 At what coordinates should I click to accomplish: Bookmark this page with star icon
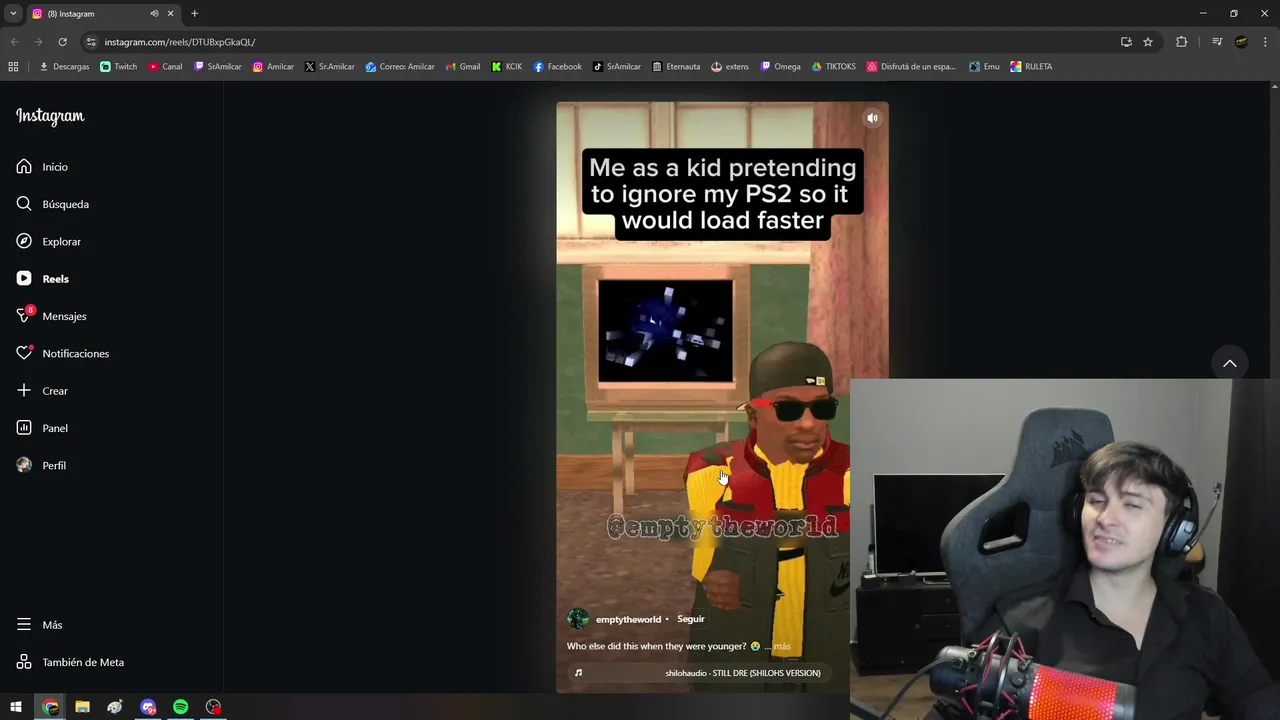click(1148, 42)
